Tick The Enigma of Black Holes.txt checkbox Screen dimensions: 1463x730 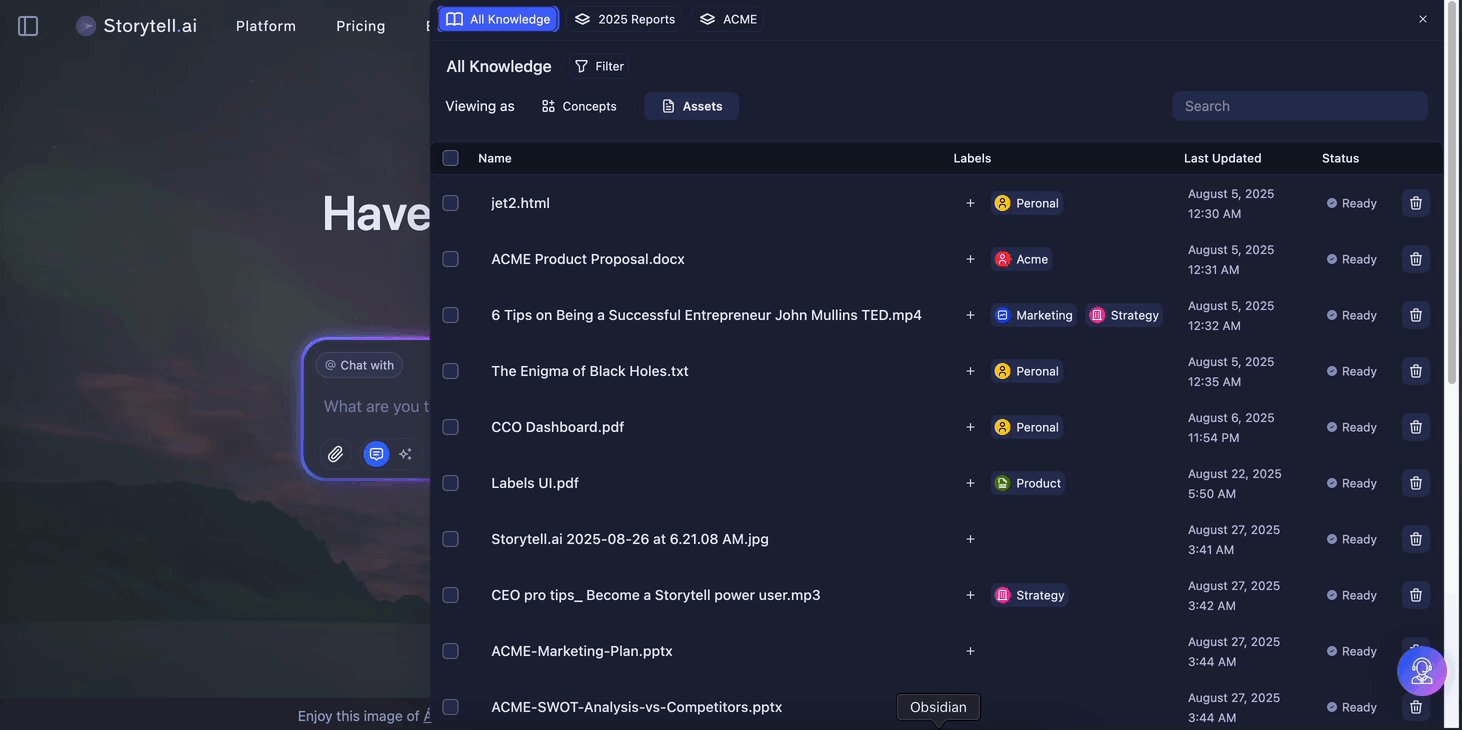[x=451, y=371]
